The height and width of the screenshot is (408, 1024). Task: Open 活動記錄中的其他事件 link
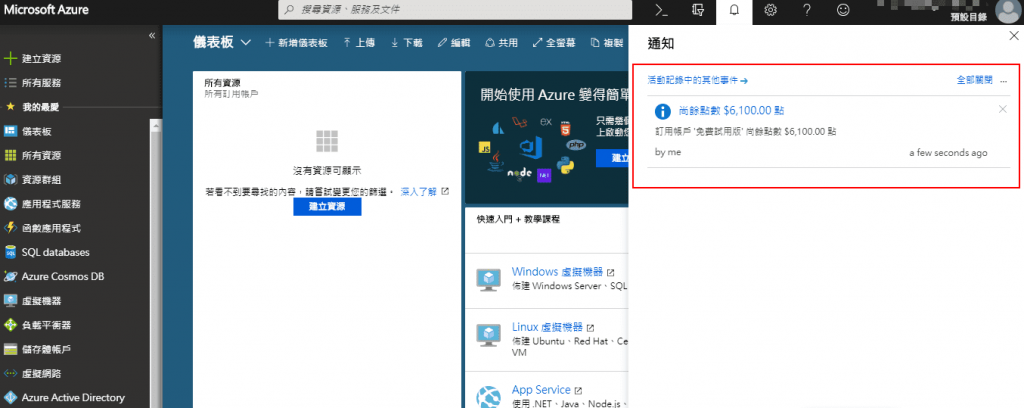click(697, 80)
